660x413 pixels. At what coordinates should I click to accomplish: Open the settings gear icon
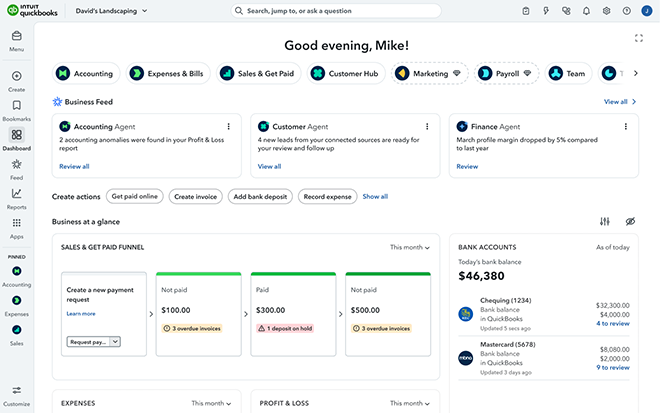point(607,11)
